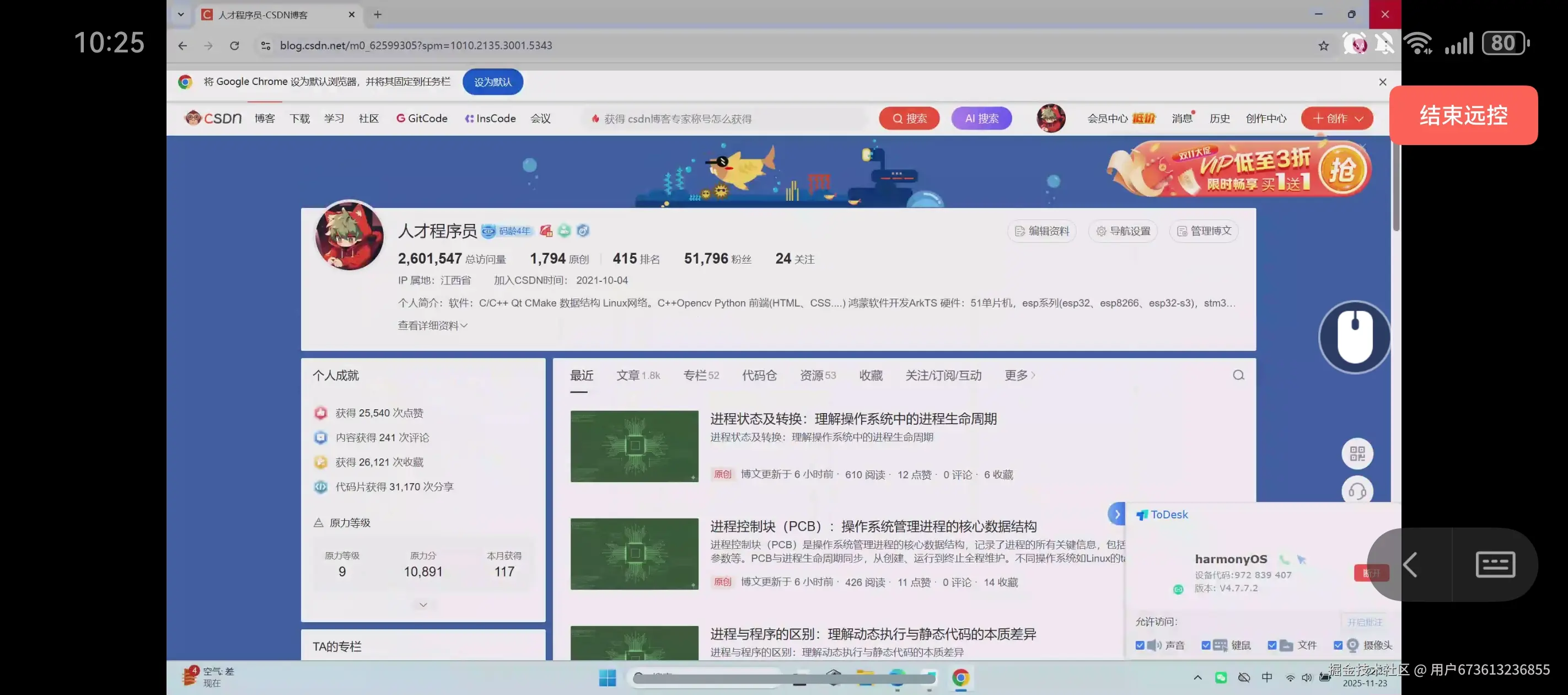Click the headset customer service icon
1568x695 pixels.
point(1357,490)
